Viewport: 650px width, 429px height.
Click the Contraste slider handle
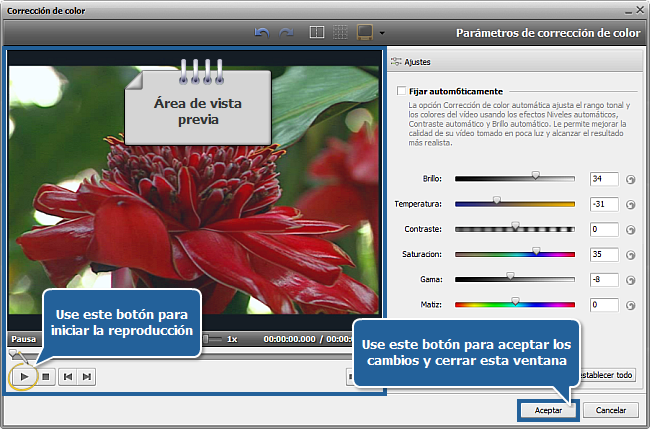tap(515, 228)
